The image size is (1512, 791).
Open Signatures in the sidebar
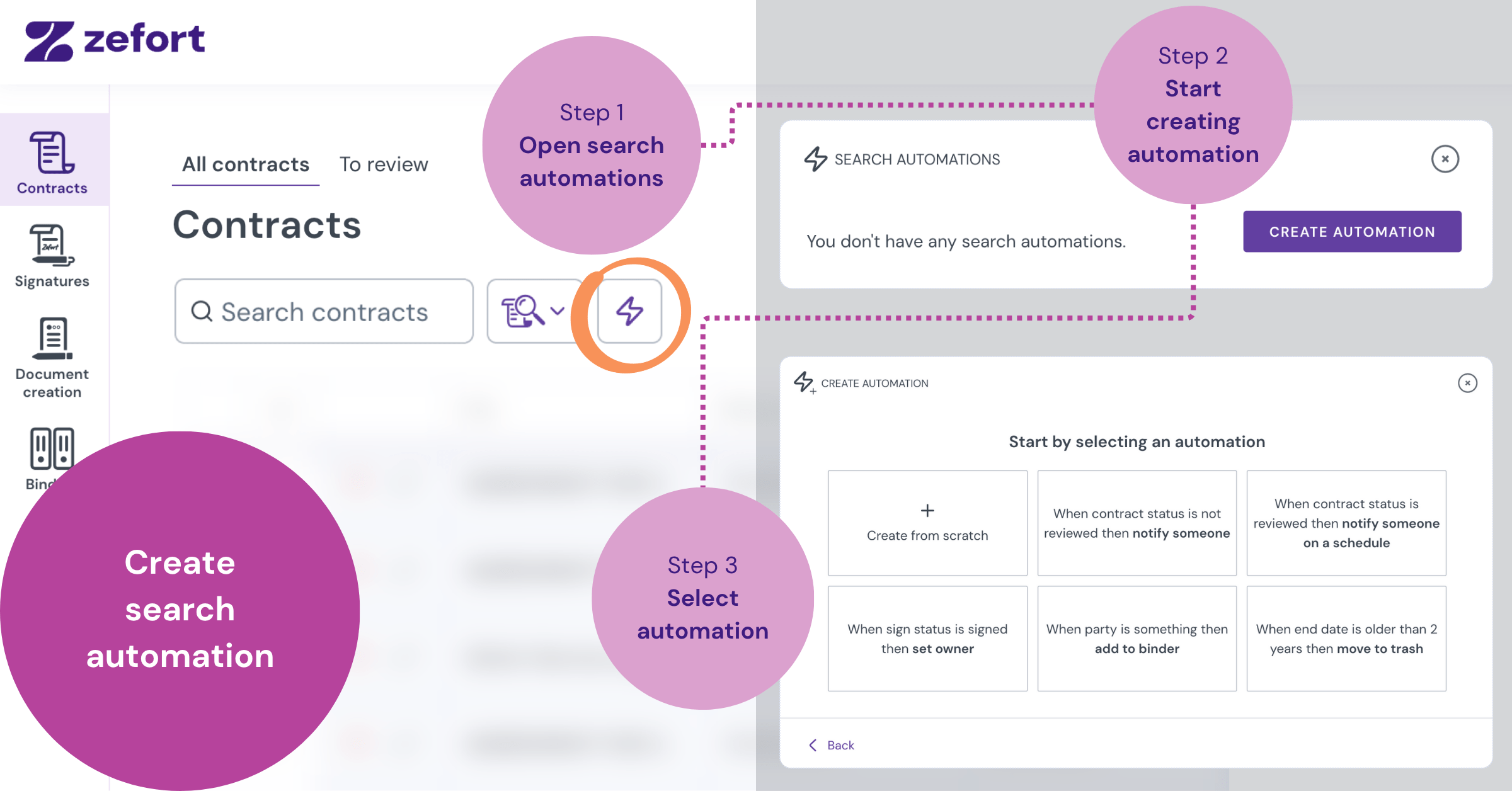52,256
